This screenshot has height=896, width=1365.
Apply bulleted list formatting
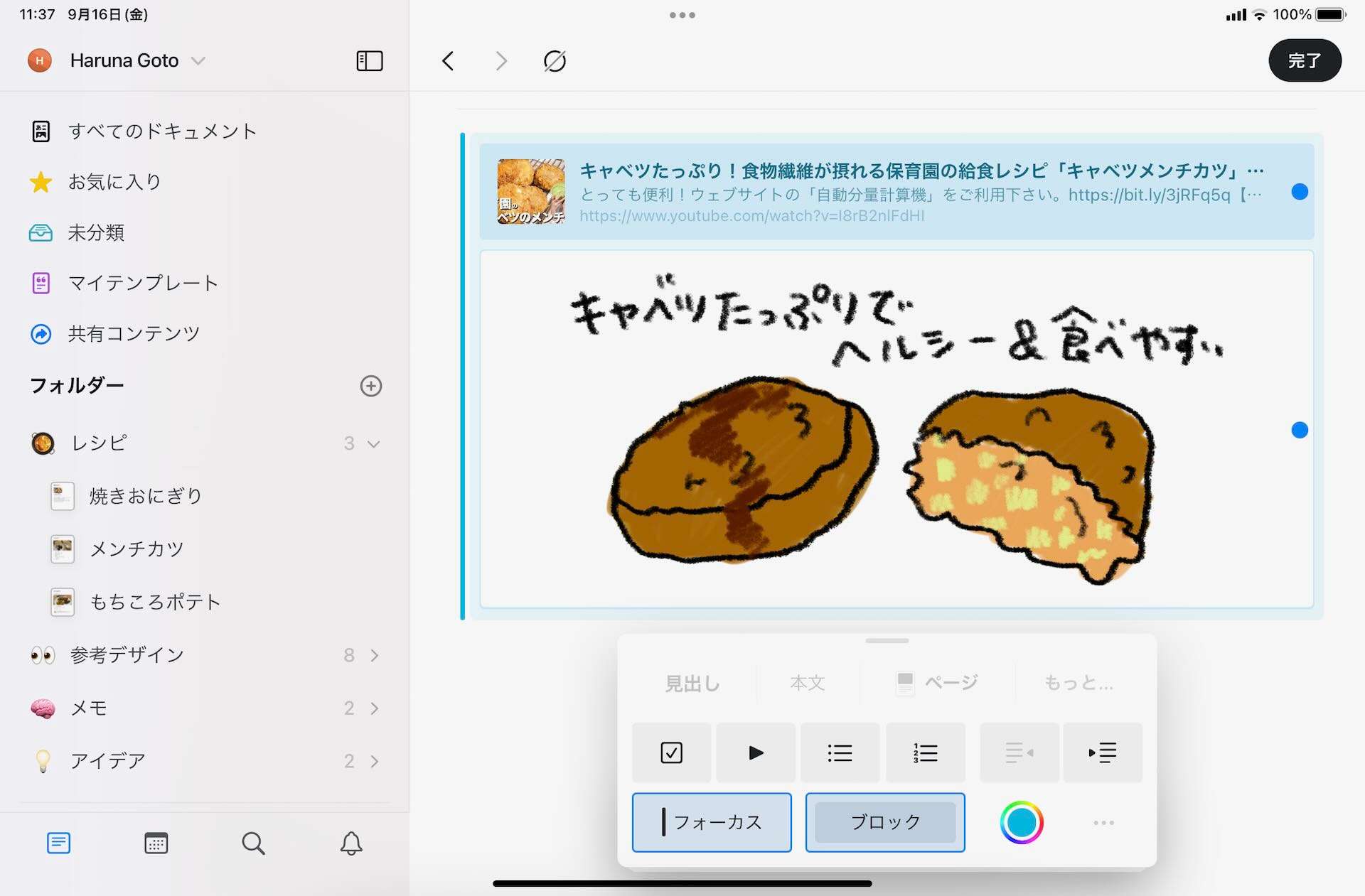pos(840,752)
